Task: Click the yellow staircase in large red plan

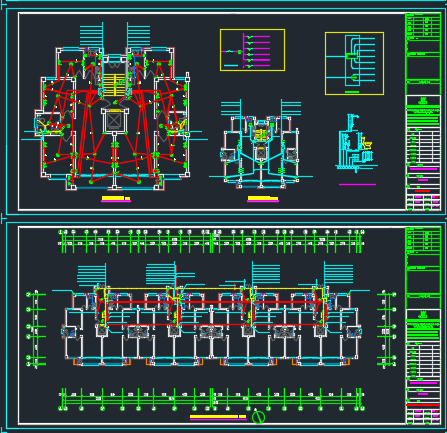Action: click(x=114, y=85)
